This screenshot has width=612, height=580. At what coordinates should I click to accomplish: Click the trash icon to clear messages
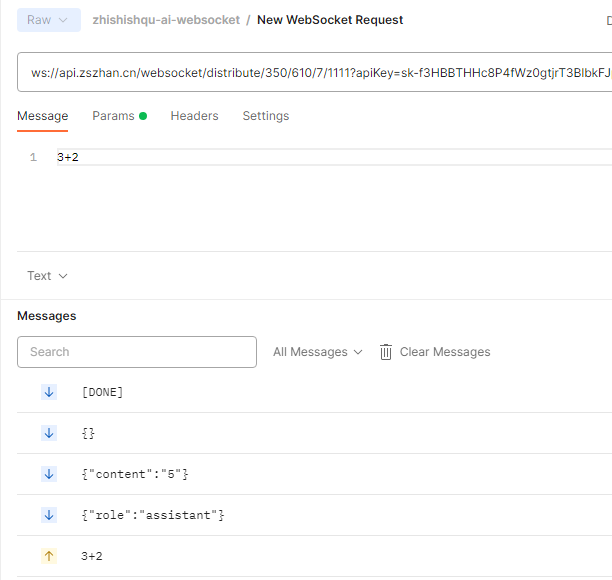(386, 352)
